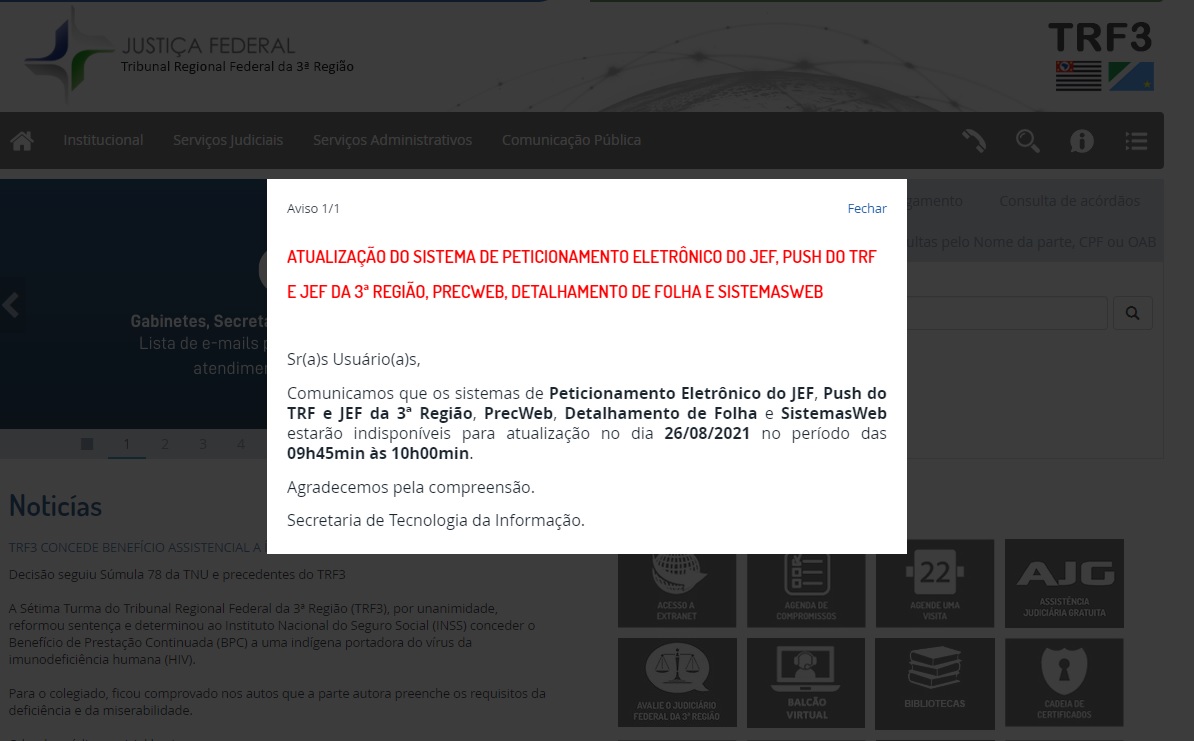This screenshot has height=741, width=1194.
Task: Open the Agenda de Compromissos tile
Action: (806, 584)
